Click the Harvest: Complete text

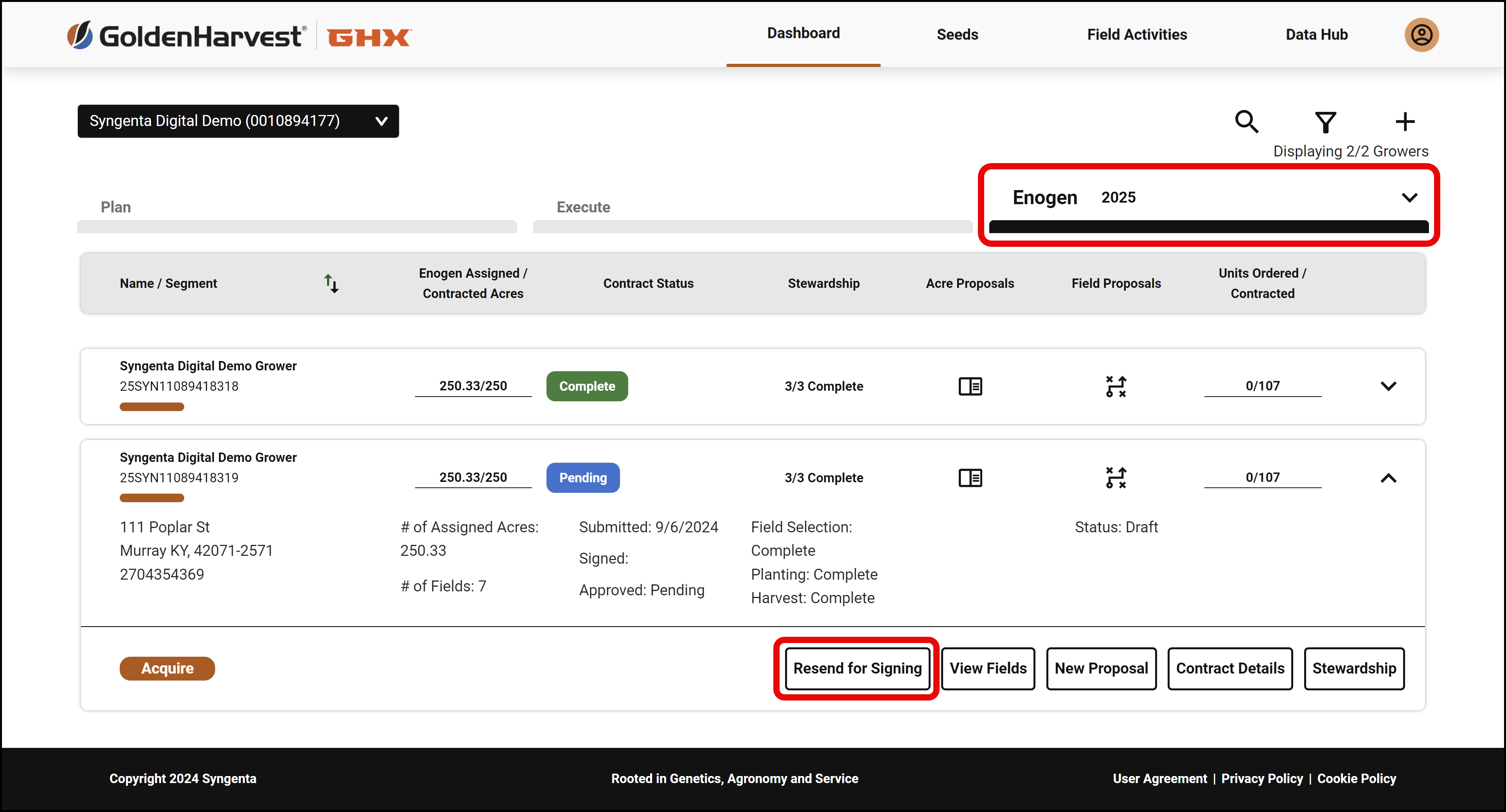coord(812,597)
